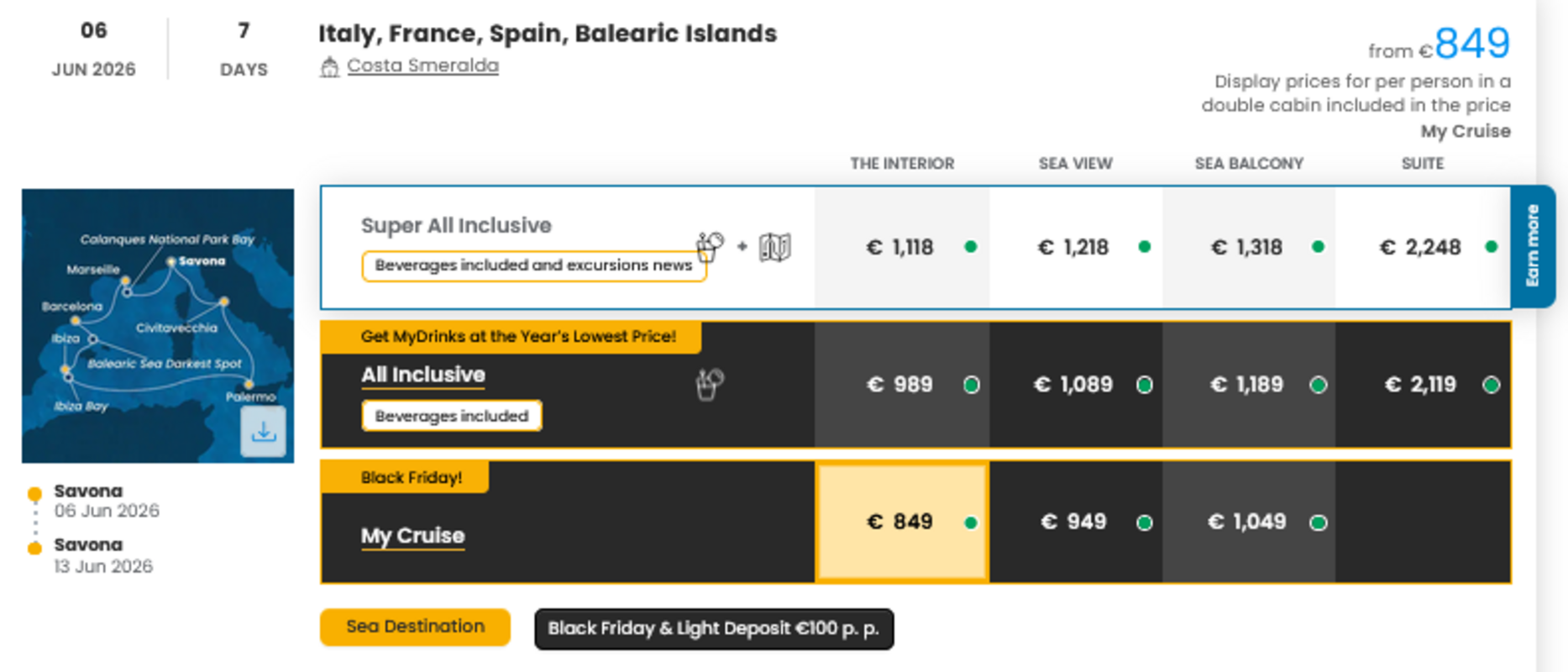The height and width of the screenshot is (672, 1568).
Task: Click the Beverages included and excursions tag
Action: coord(533,265)
